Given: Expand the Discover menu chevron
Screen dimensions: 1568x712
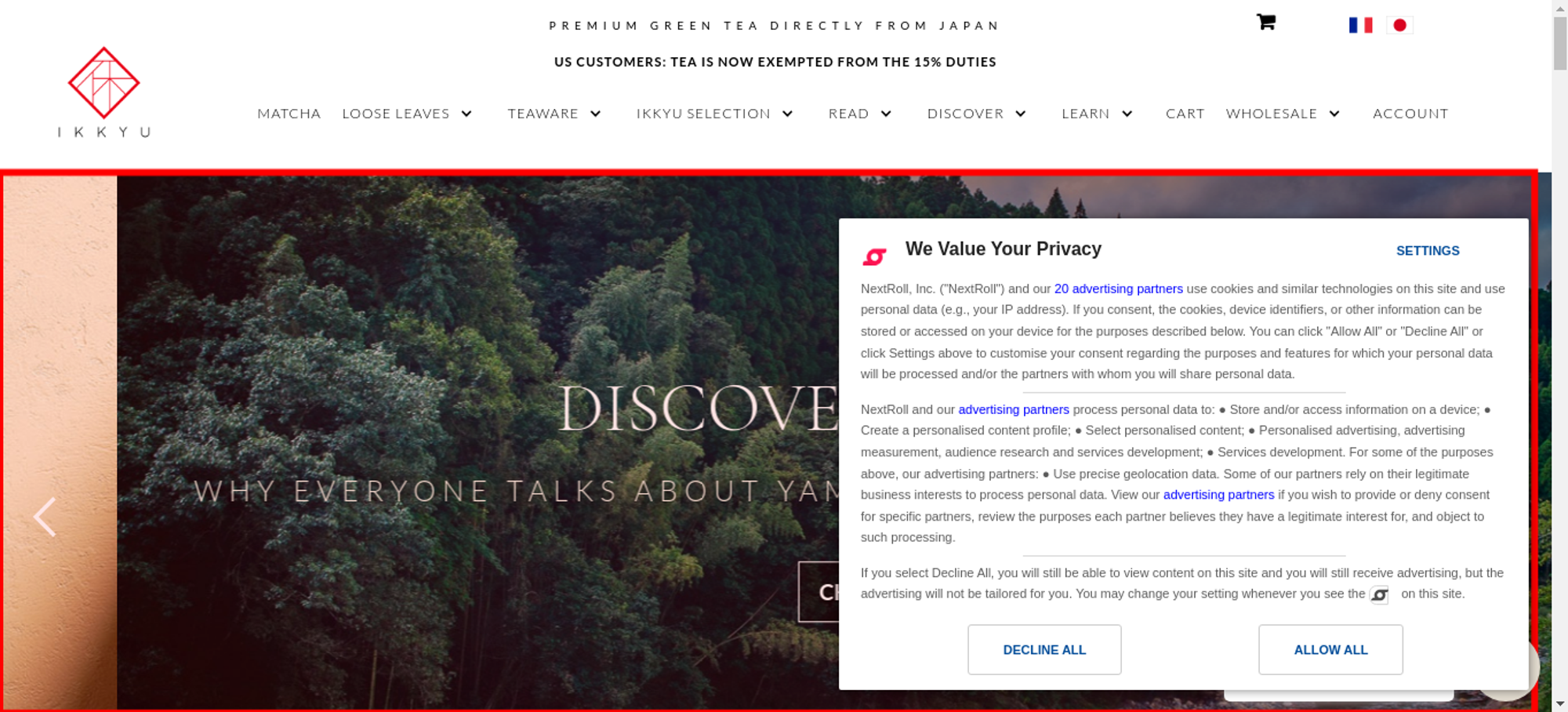Looking at the screenshot, I should (1021, 114).
